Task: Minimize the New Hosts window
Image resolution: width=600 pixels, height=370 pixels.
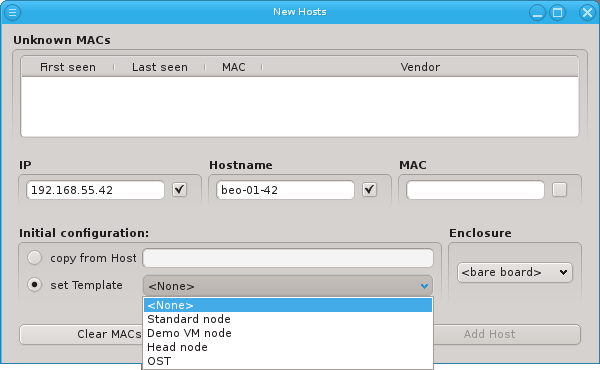Action: [x=537, y=13]
